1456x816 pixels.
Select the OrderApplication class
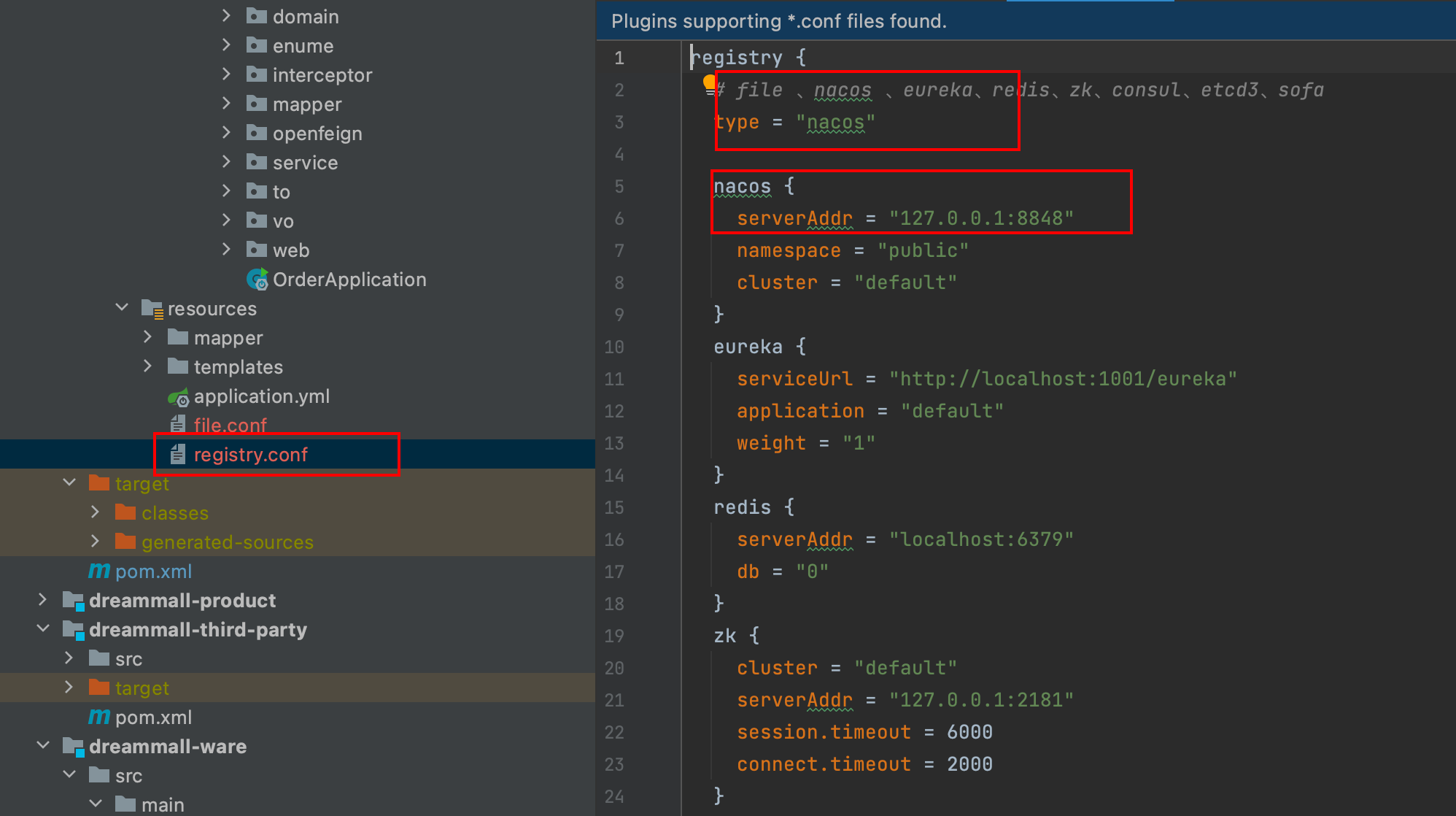click(349, 280)
